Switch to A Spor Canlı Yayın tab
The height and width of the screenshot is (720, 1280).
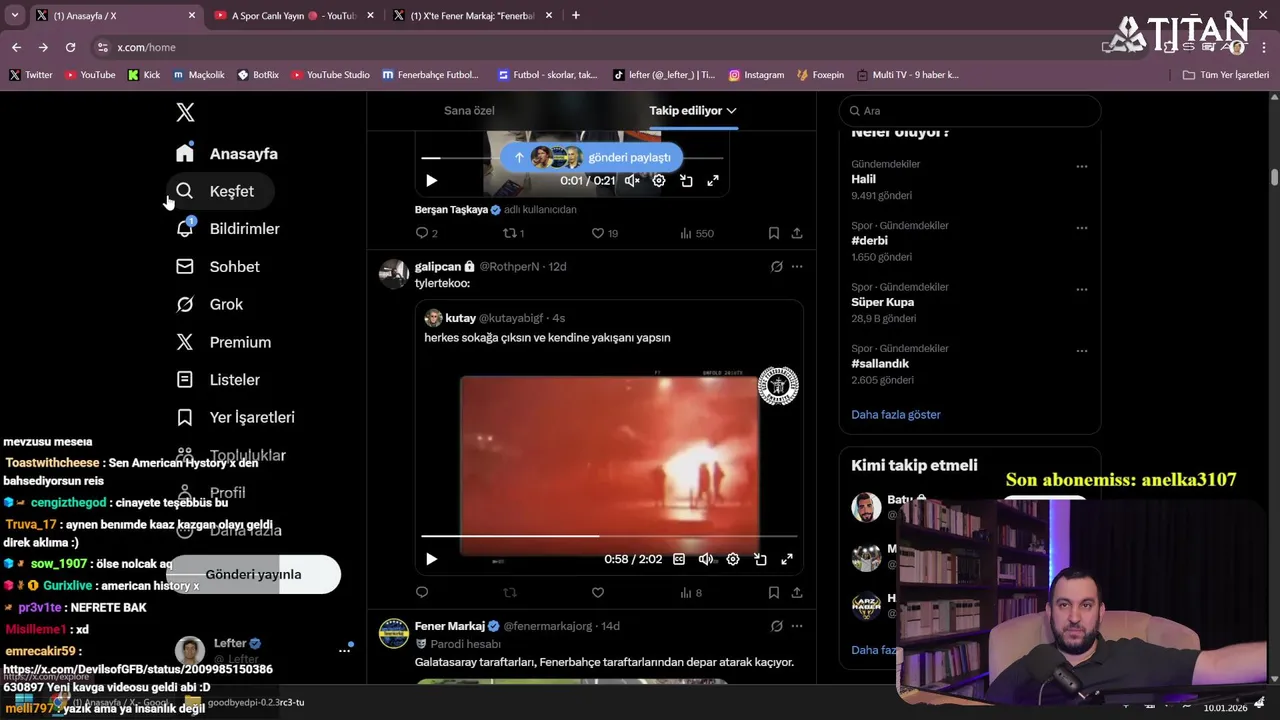click(293, 16)
